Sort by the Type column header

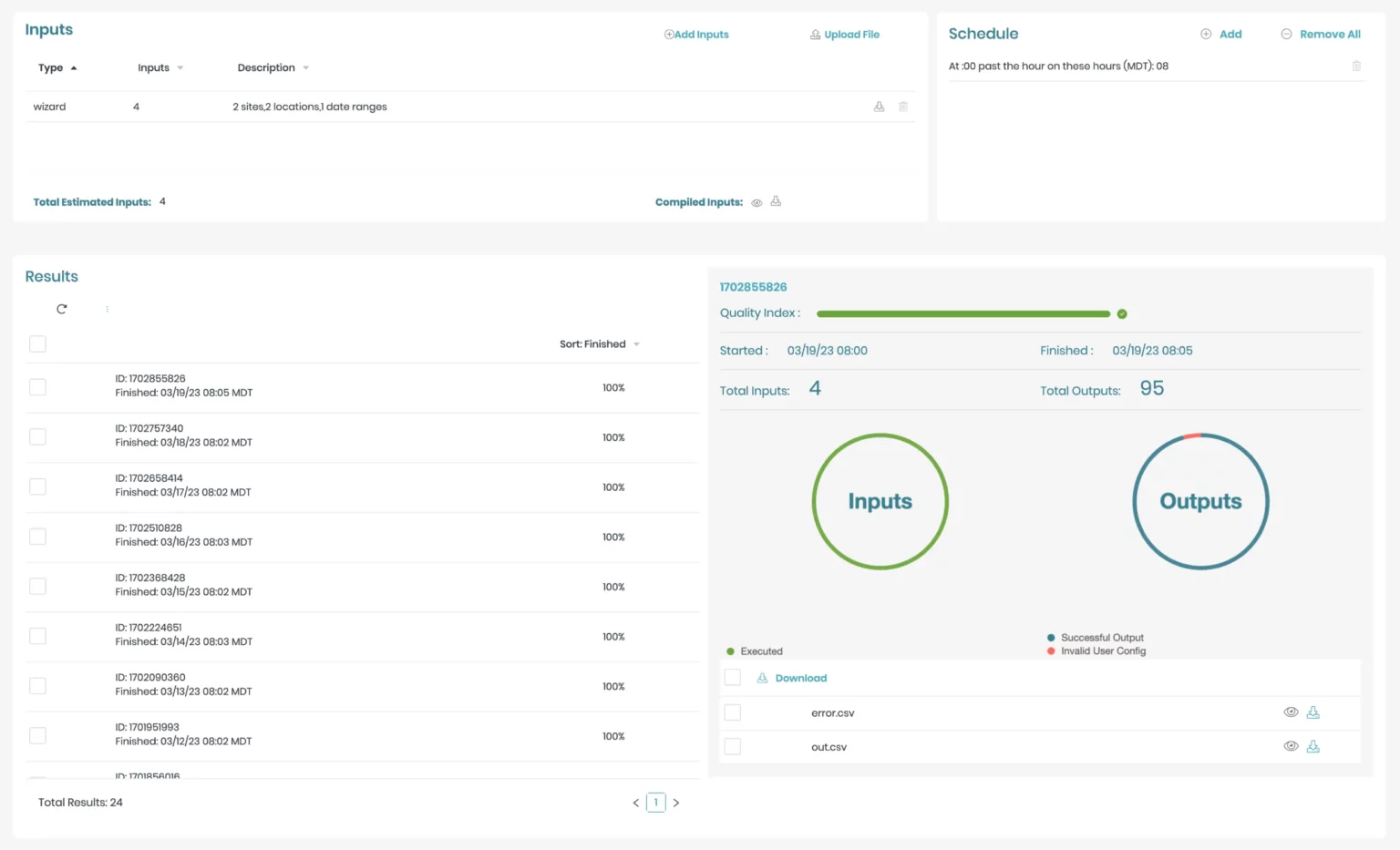click(57, 67)
